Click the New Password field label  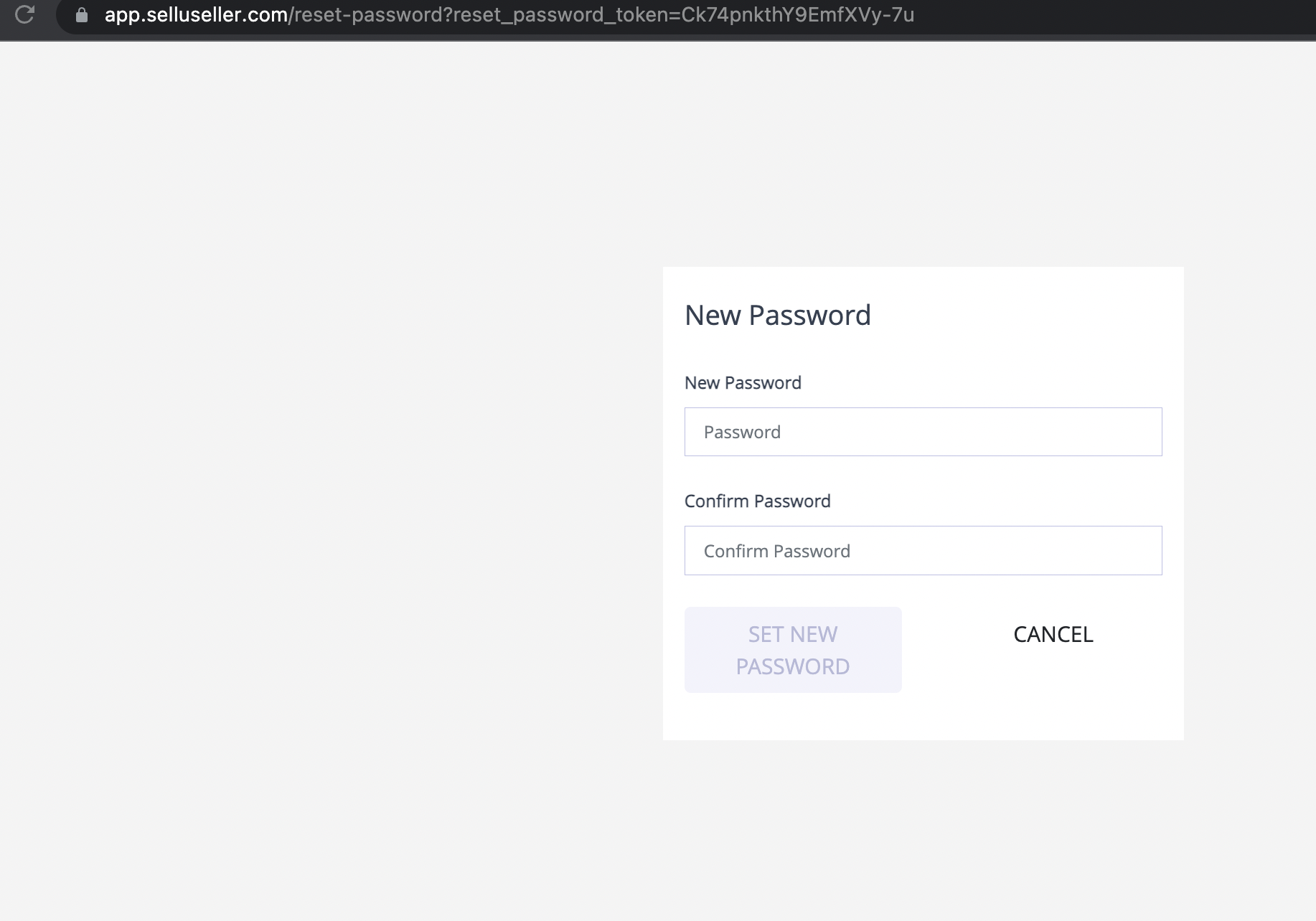743,383
